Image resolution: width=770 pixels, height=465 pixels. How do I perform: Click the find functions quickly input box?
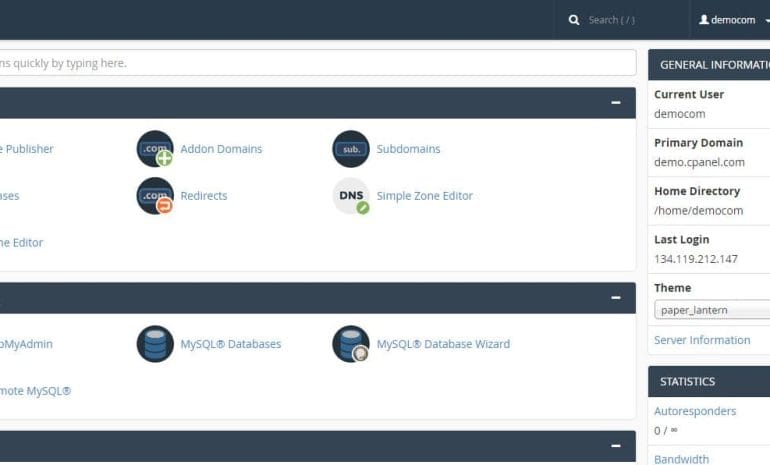pos(317,63)
